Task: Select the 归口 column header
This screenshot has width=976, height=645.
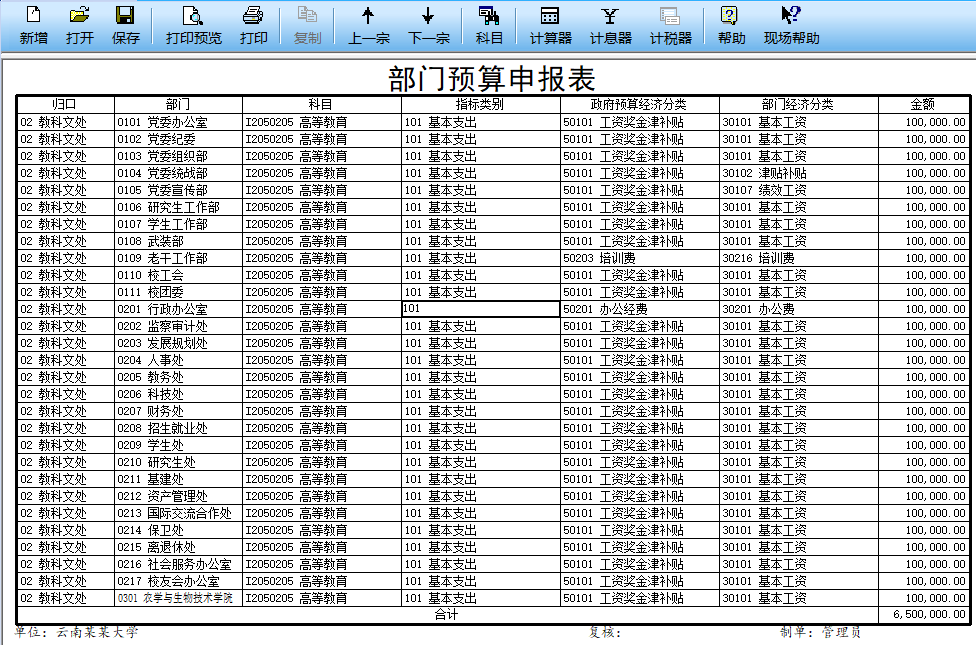Action: point(65,105)
